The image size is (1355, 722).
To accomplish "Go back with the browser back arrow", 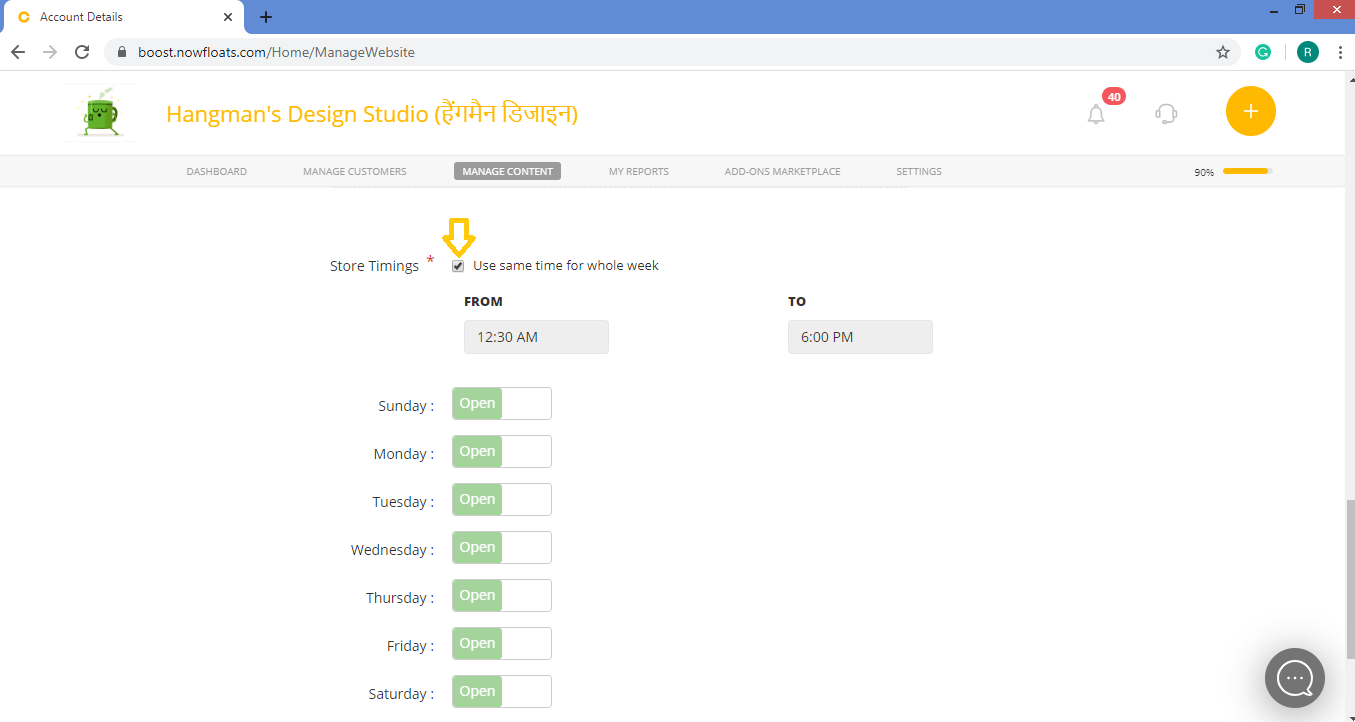I will tap(18, 52).
